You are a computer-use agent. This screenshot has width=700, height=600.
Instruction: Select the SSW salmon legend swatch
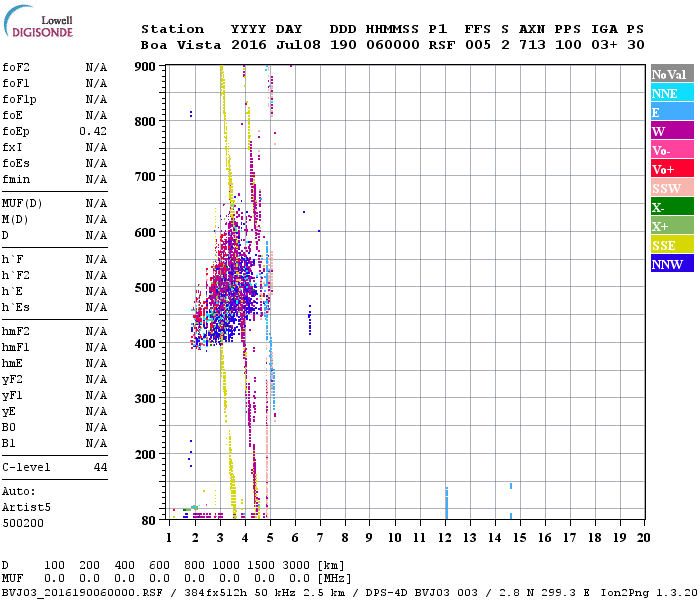672,188
